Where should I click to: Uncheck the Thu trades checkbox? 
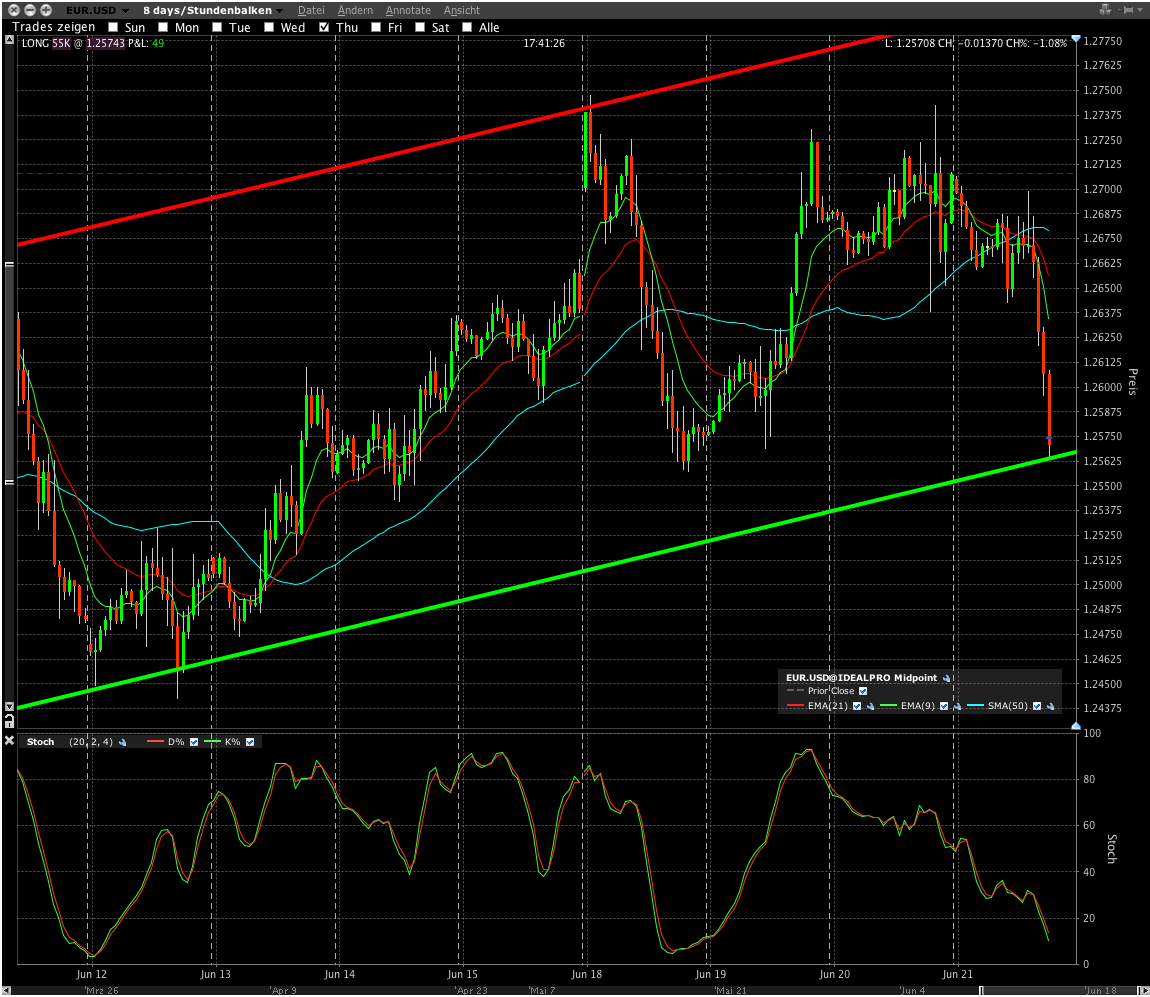[324, 27]
